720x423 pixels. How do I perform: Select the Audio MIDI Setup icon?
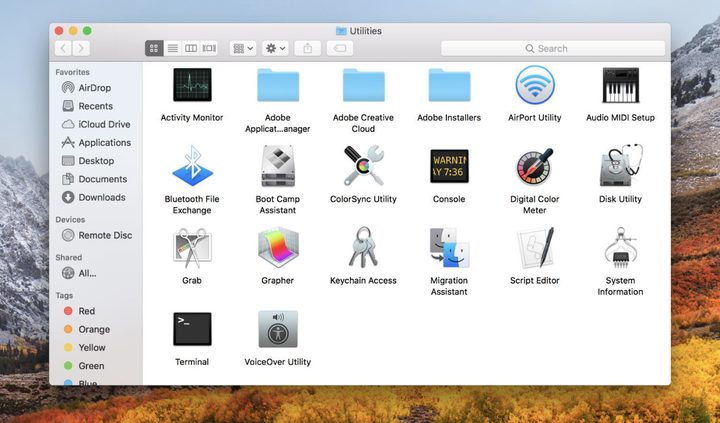tap(620, 85)
